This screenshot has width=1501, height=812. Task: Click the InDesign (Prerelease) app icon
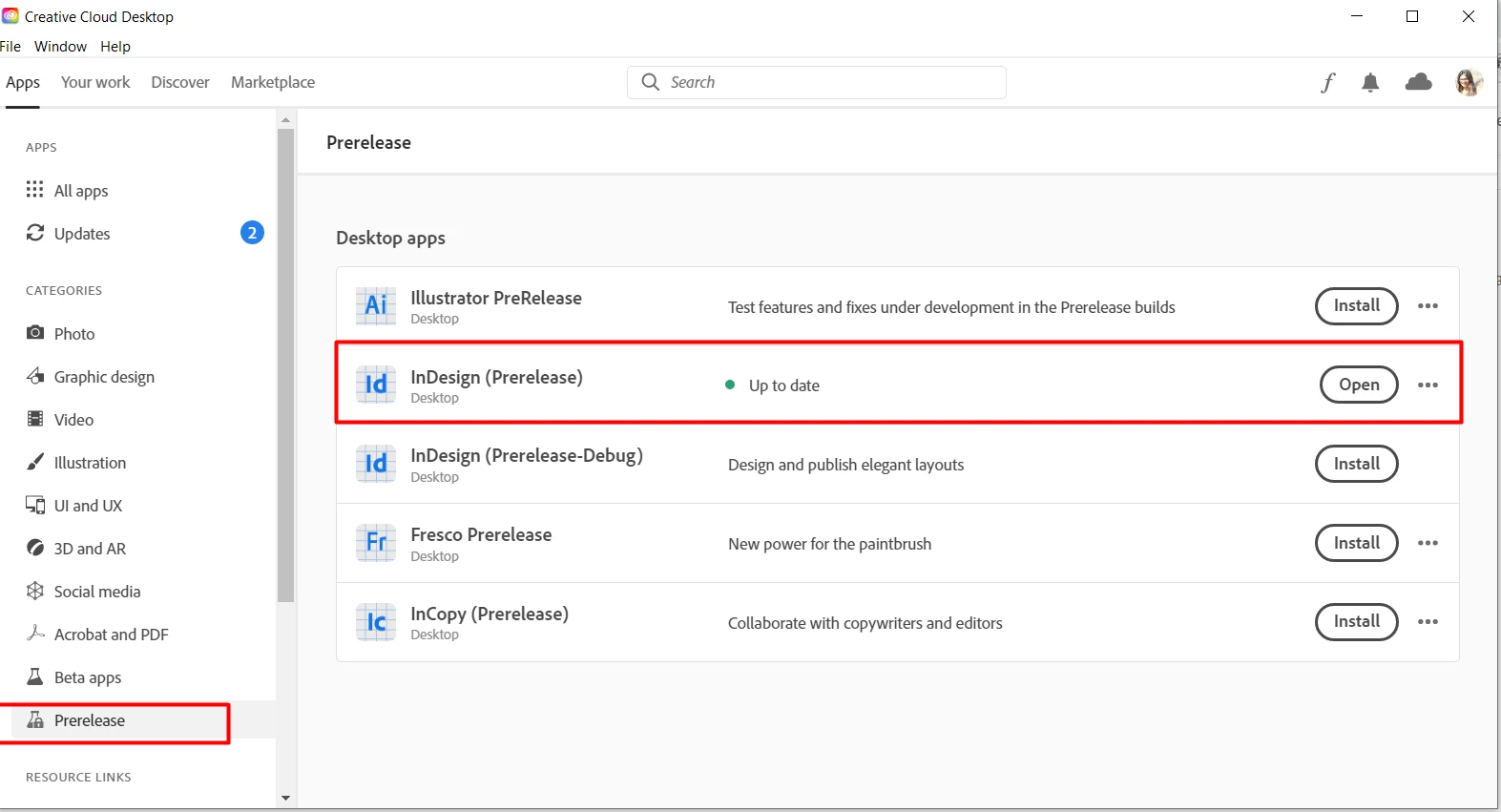pos(376,385)
